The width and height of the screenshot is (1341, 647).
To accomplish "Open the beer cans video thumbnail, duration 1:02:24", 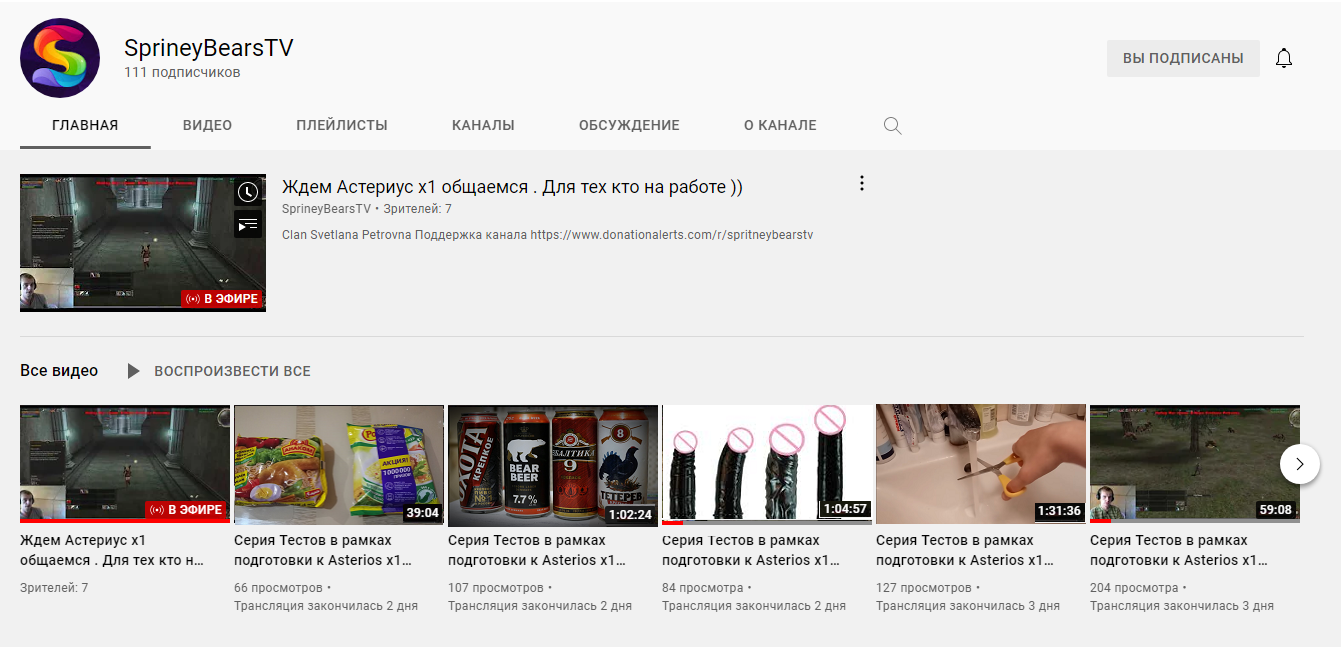I will click(x=553, y=465).
